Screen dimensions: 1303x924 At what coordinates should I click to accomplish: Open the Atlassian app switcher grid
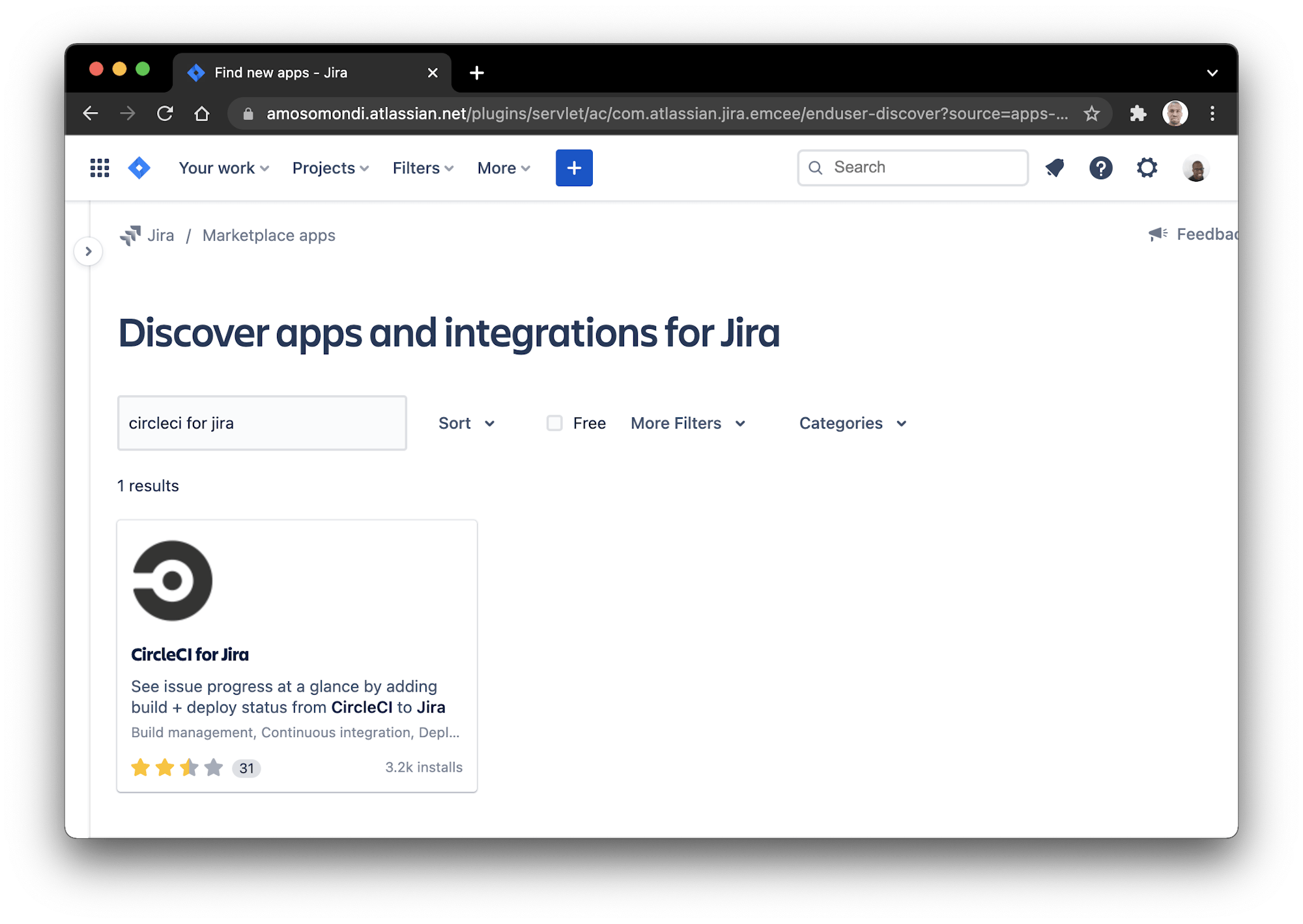click(x=99, y=167)
